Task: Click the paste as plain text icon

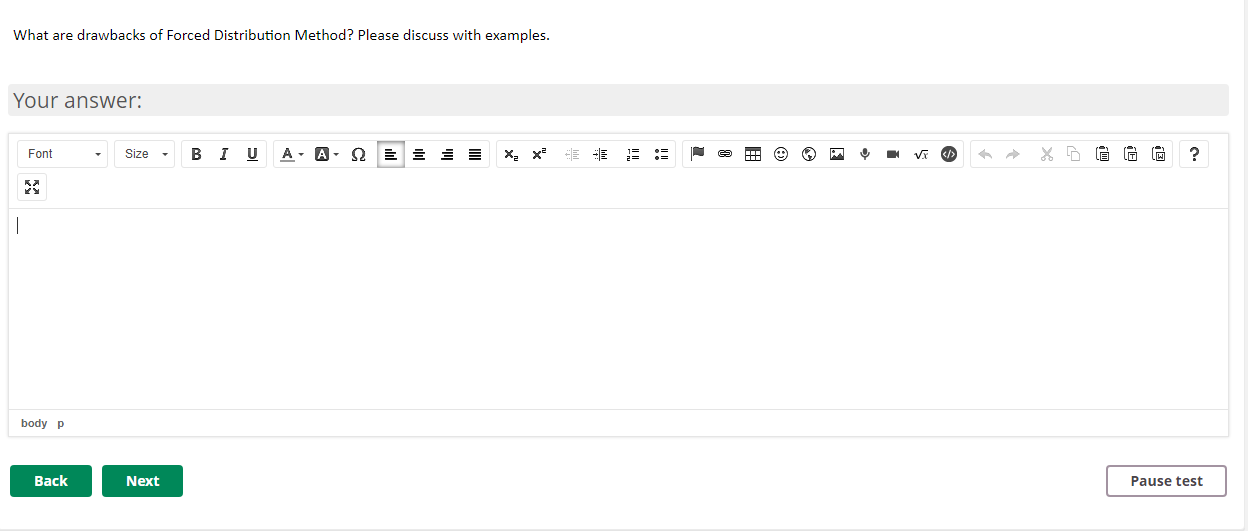Action: coord(1130,154)
